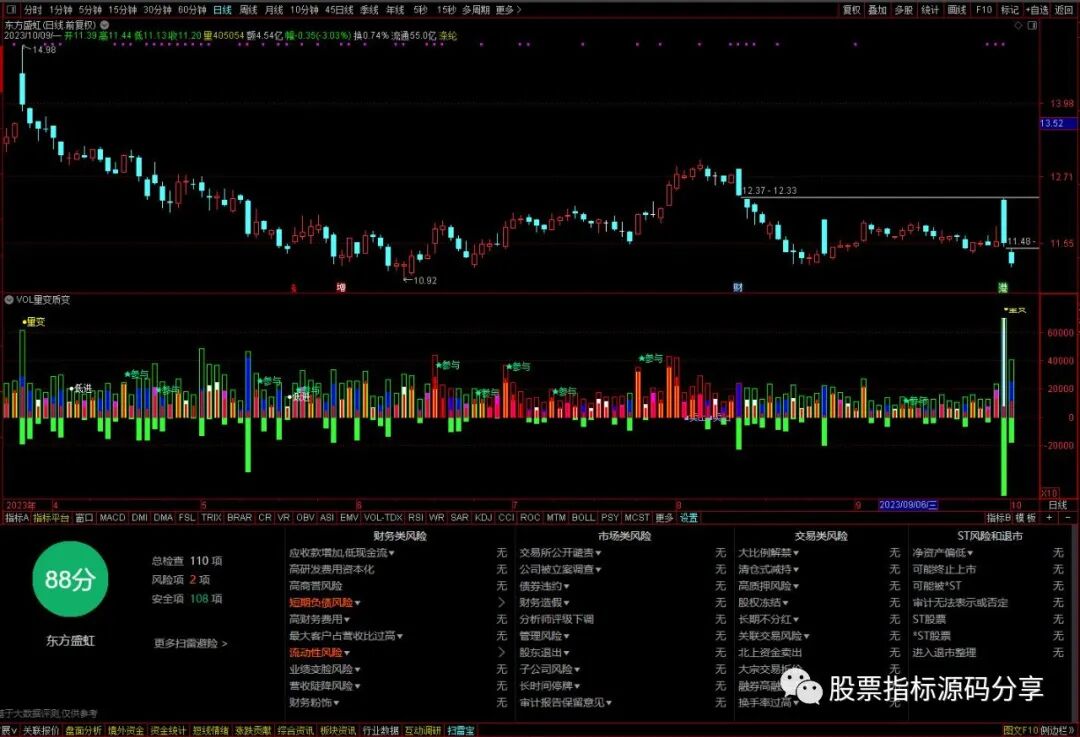1080x737 pixels.
Task: Open indicator 设置 settings
Action: point(689,517)
